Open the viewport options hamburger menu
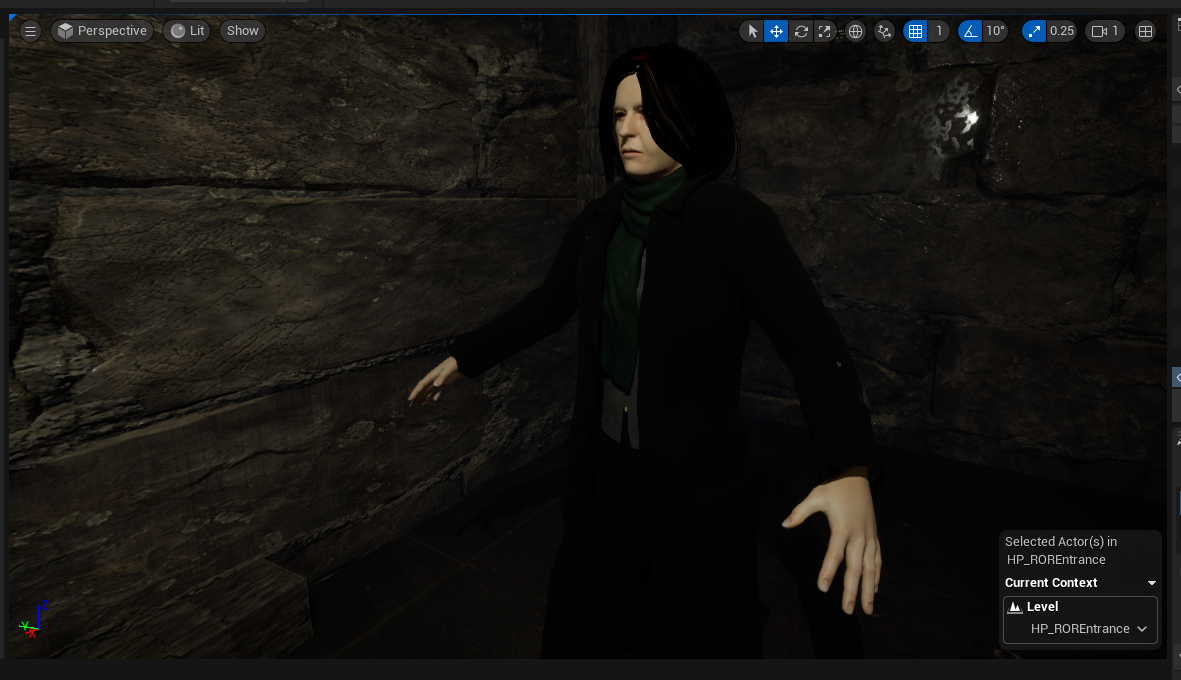This screenshot has height=680, width=1181. point(30,31)
